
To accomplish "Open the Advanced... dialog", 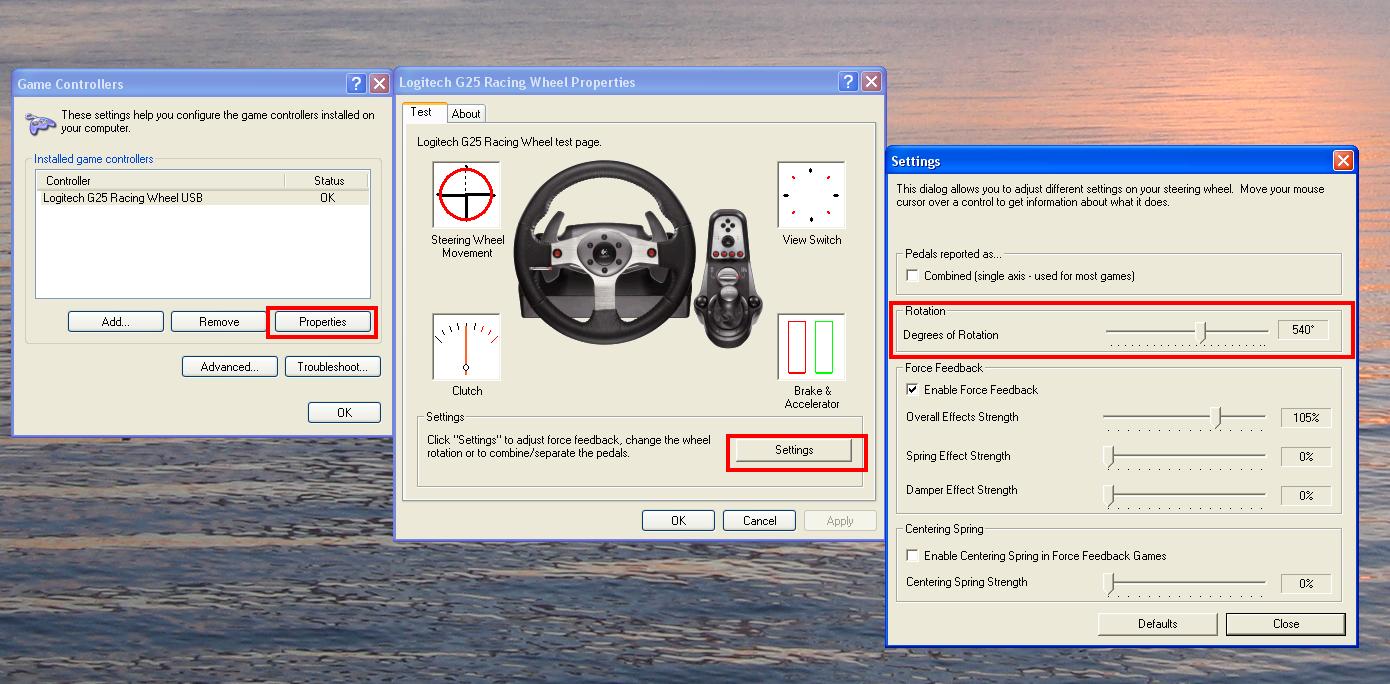I will [x=229, y=367].
